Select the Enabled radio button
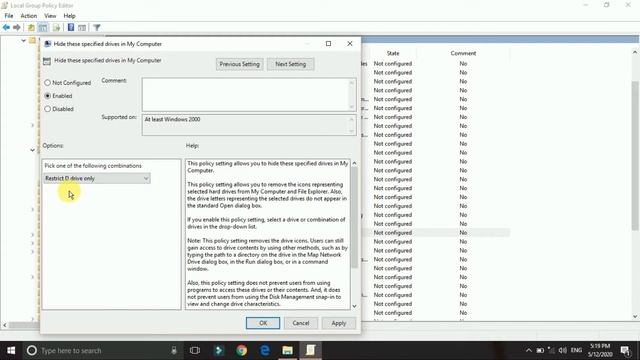The width and height of the screenshot is (640, 360). pos(47,96)
